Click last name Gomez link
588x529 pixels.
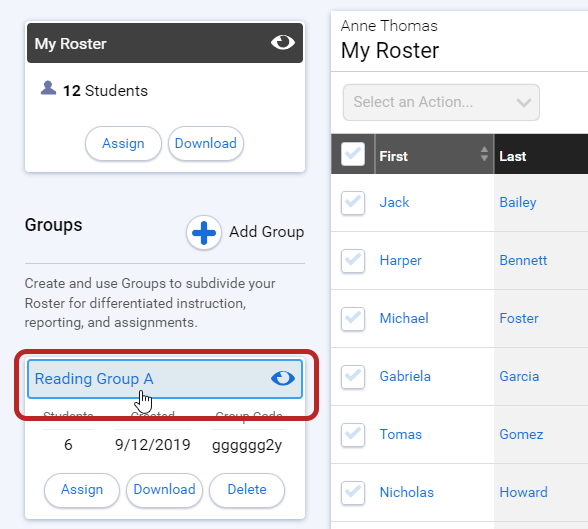click(x=521, y=435)
